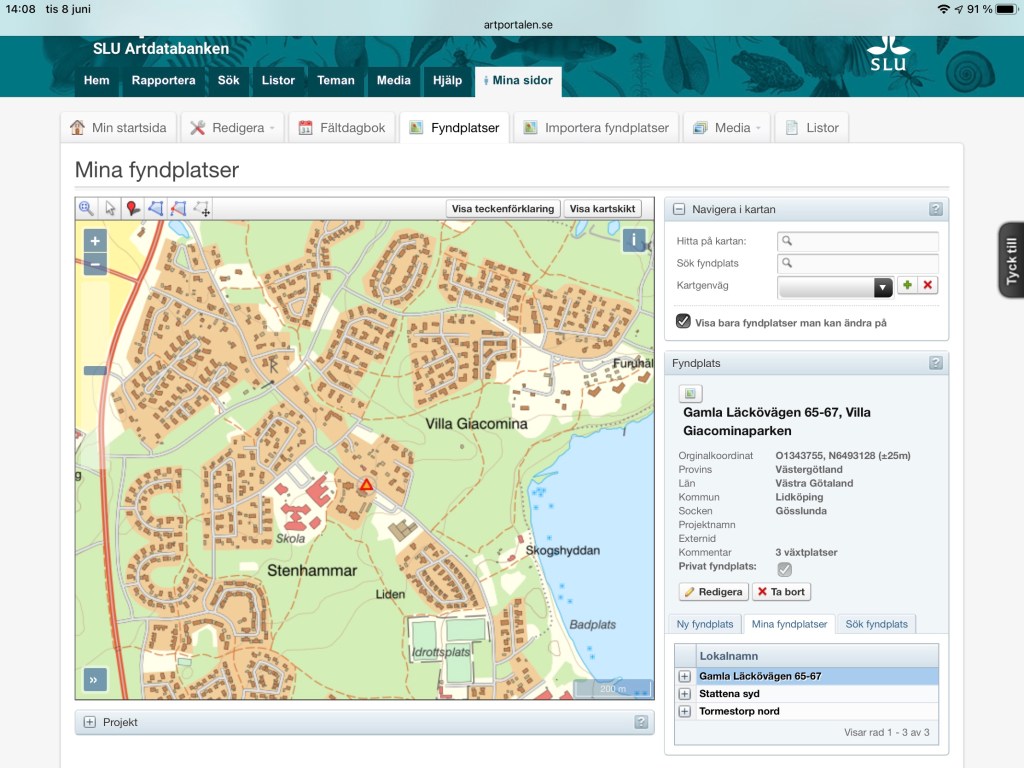This screenshot has width=1024, height=768.
Task: Collapse the Navigera i kartan panel
Action: (679, 209)
